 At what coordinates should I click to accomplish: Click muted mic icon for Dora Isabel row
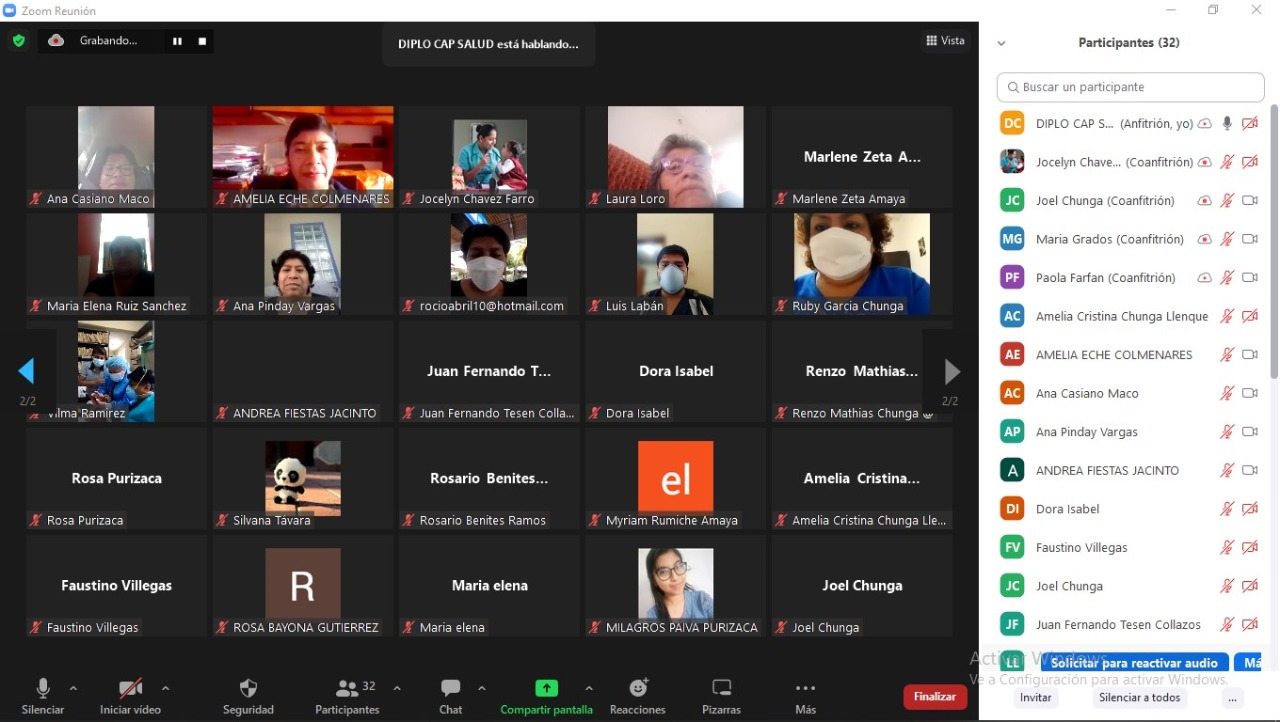(x=1227, y=508)
